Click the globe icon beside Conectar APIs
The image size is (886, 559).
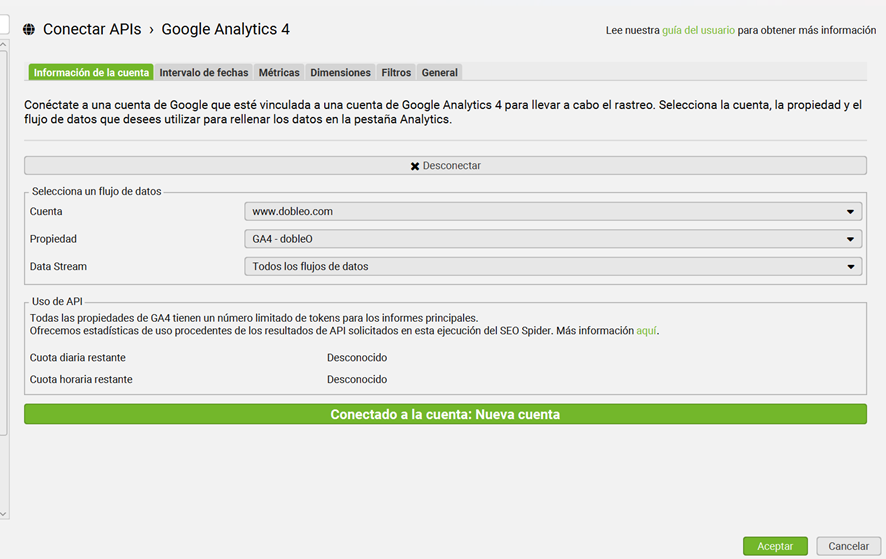[28, 30]
